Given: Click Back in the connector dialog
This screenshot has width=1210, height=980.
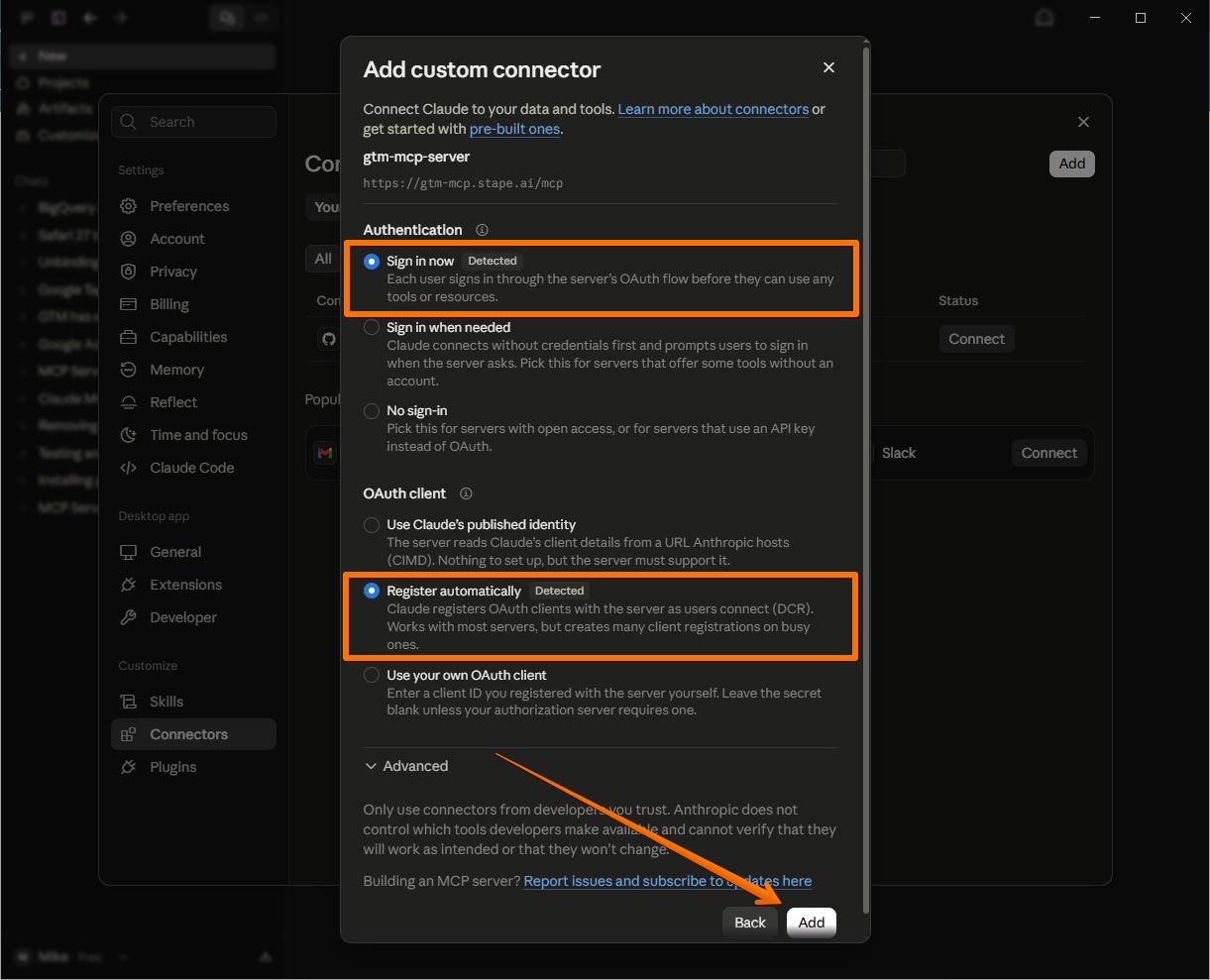Looking at the screenshot, I should [750, 923].
